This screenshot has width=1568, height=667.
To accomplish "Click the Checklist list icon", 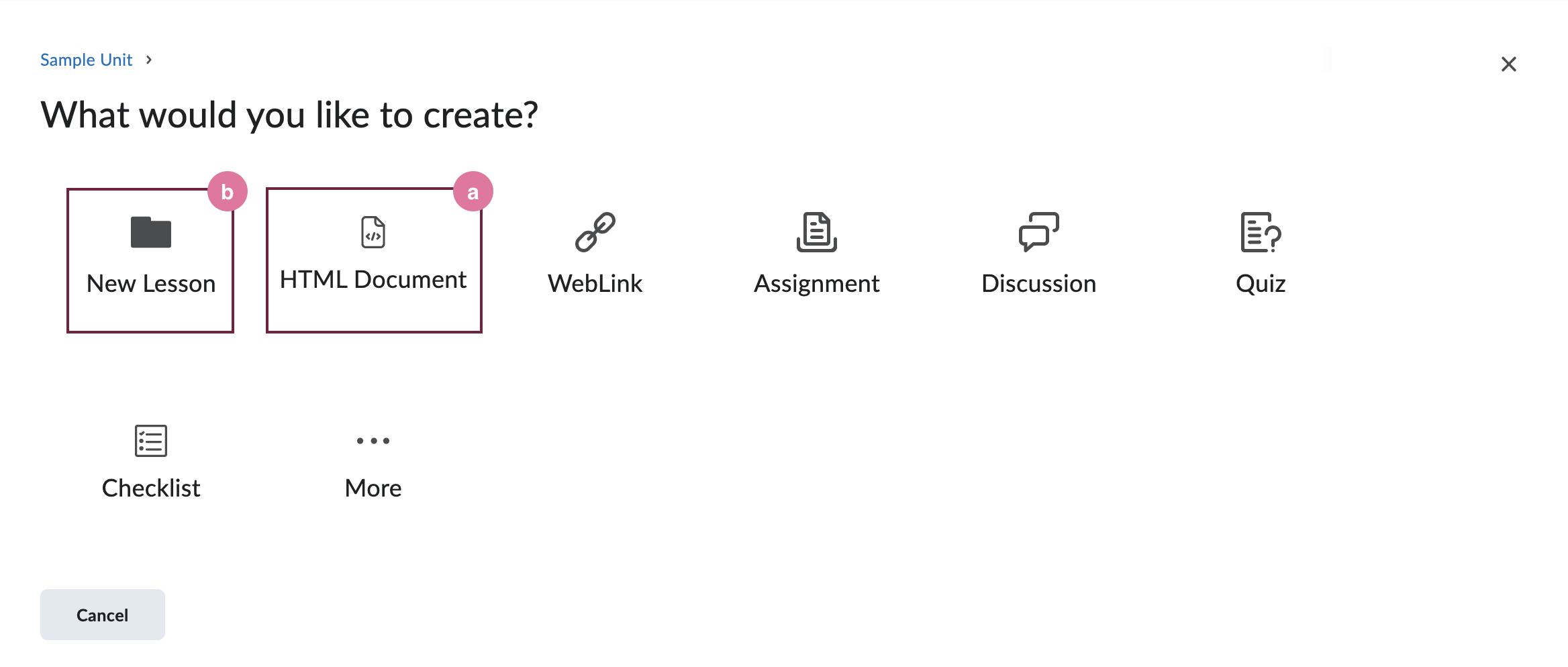I will point(150,440).
